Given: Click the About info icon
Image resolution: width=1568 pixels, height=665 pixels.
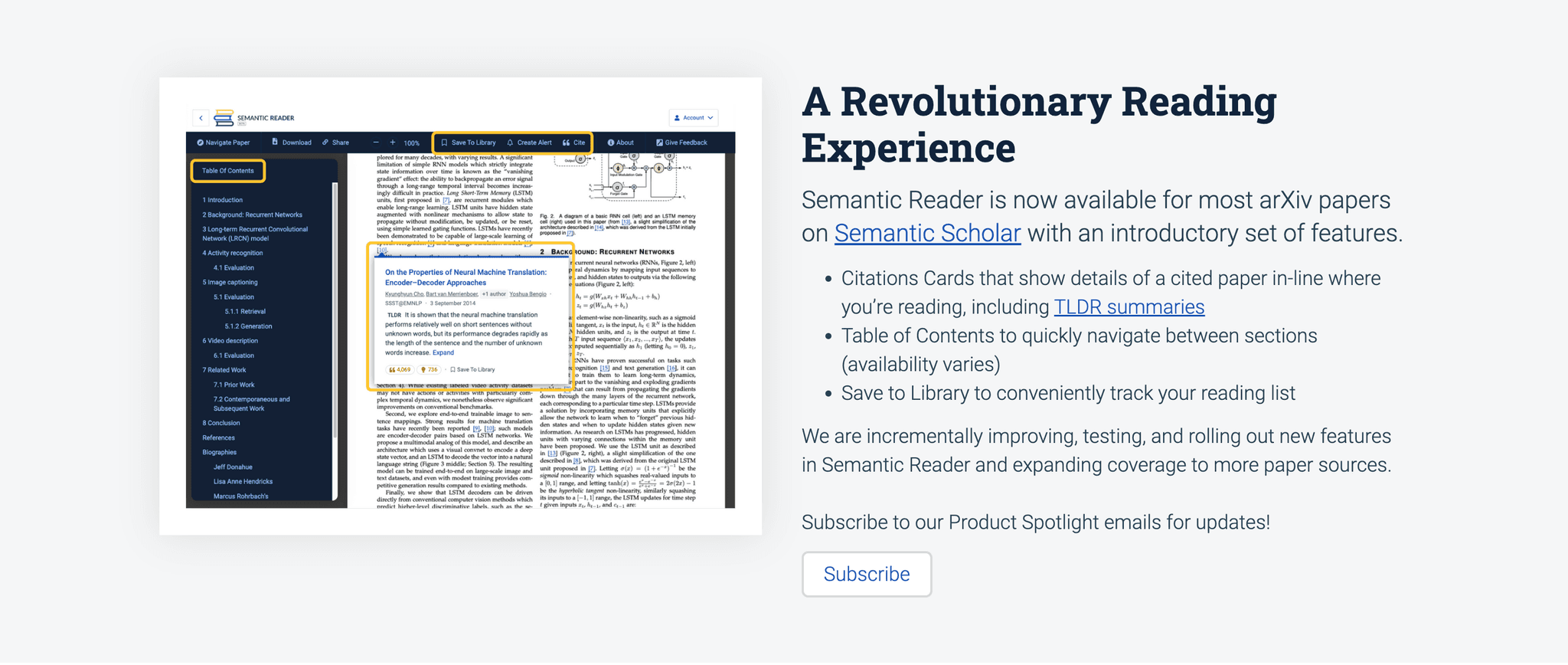Looking at the screenshot, I should (x=611, y=142).
